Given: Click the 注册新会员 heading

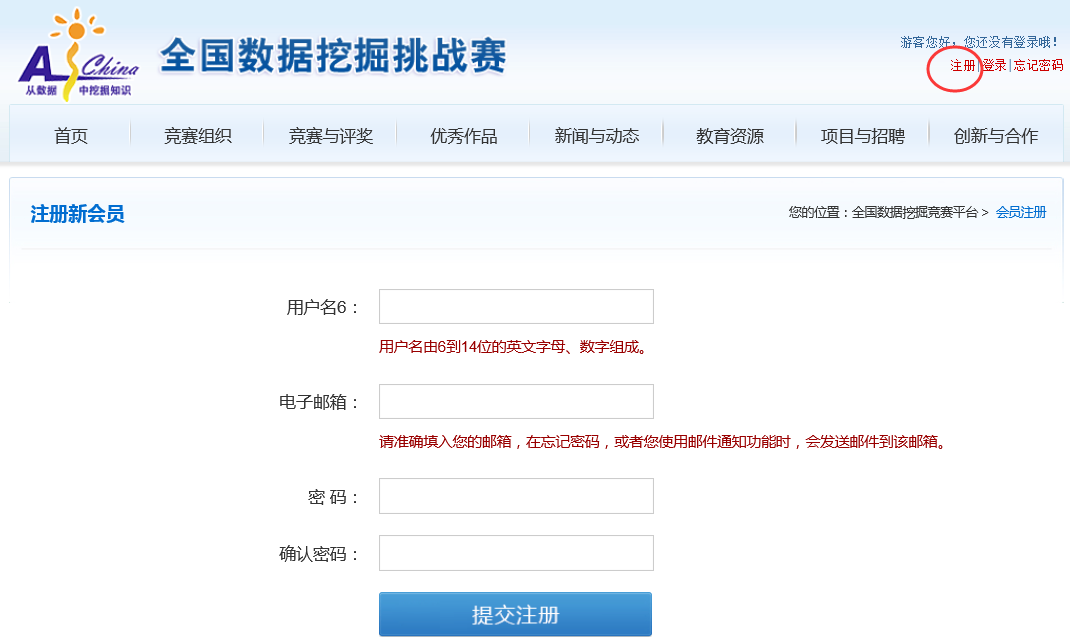Looking at the screenshot, I should coord(77,214).
